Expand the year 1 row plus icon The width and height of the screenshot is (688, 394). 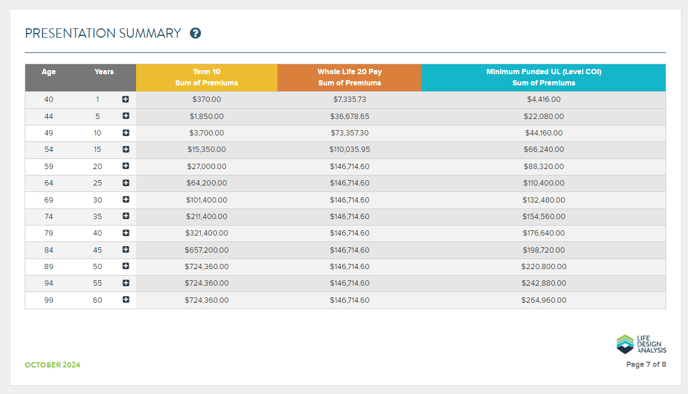point(125,99)
